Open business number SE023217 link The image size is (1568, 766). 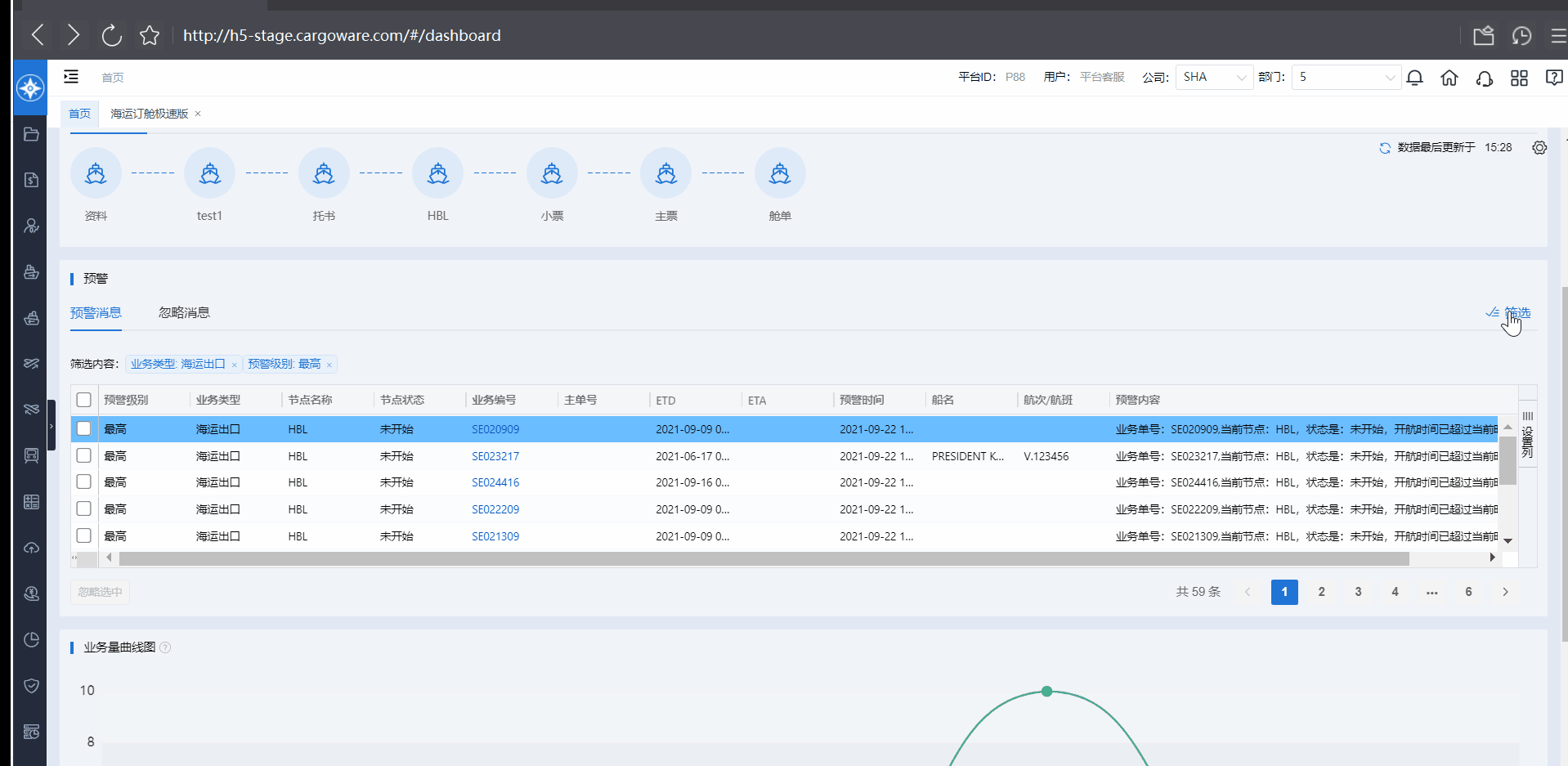tap(495, 456)
